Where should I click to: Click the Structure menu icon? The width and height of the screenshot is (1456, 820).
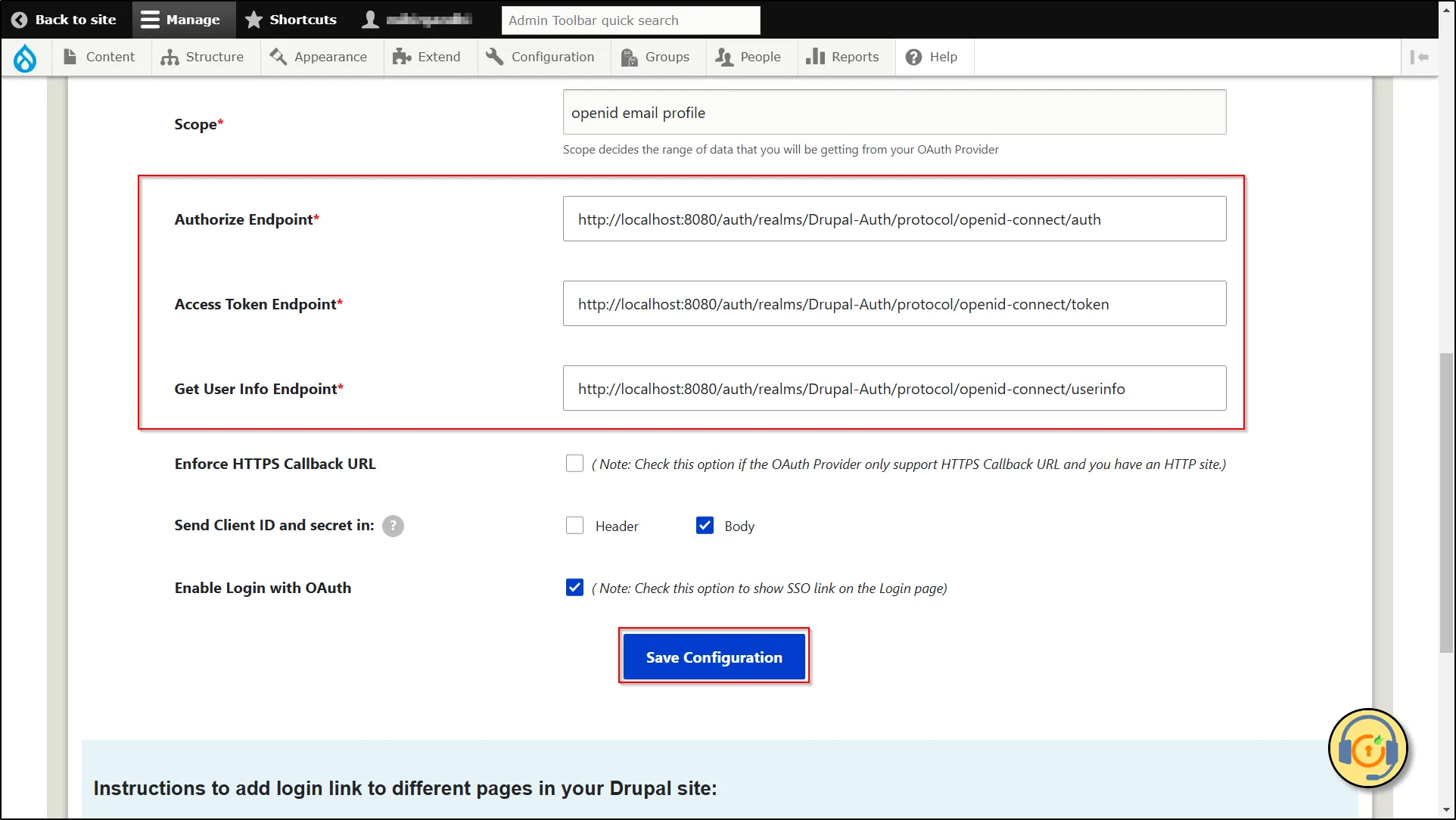pos(170,57)
